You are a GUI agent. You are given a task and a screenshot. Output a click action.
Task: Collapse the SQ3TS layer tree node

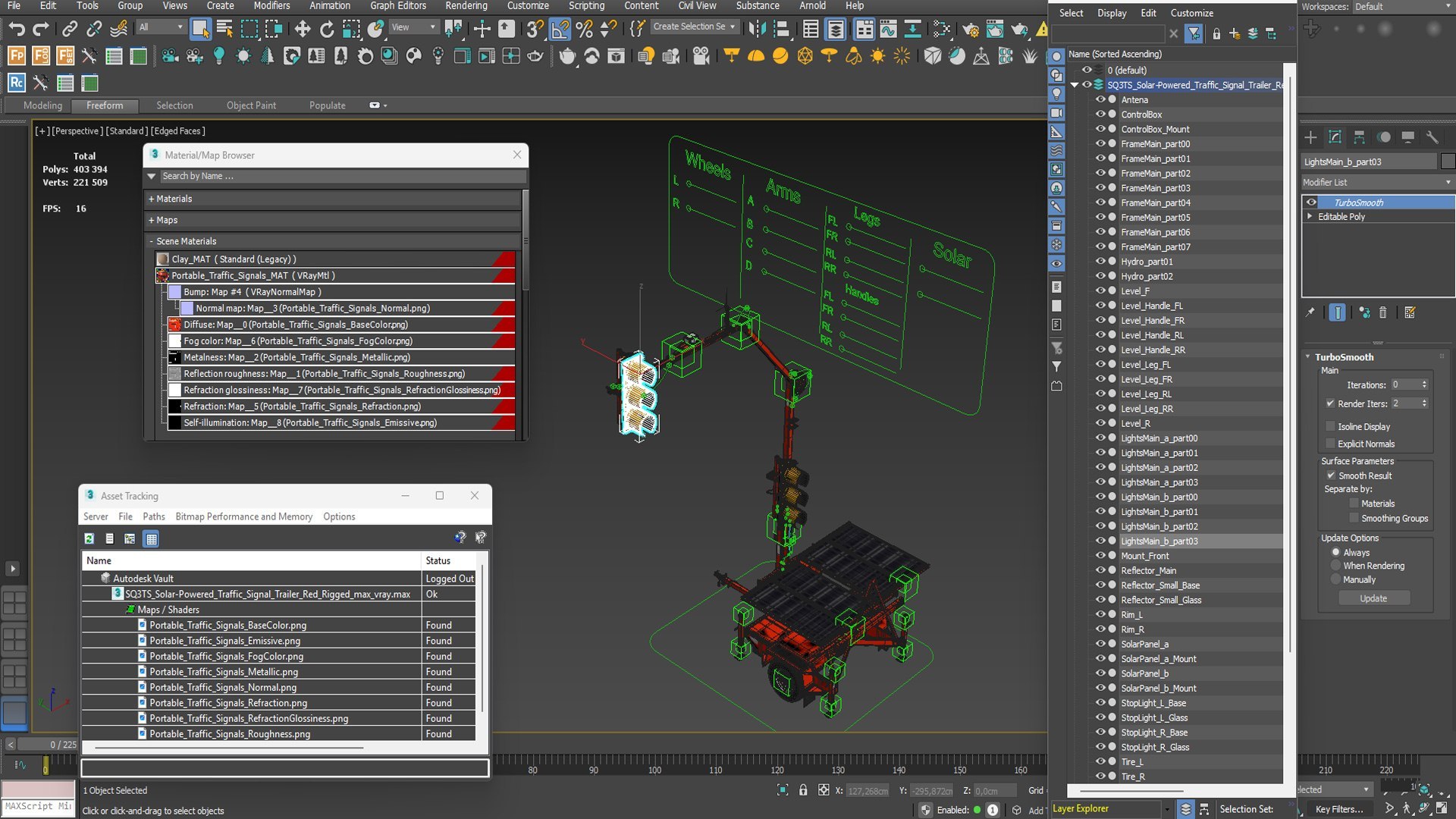(x=1075, y=85)
